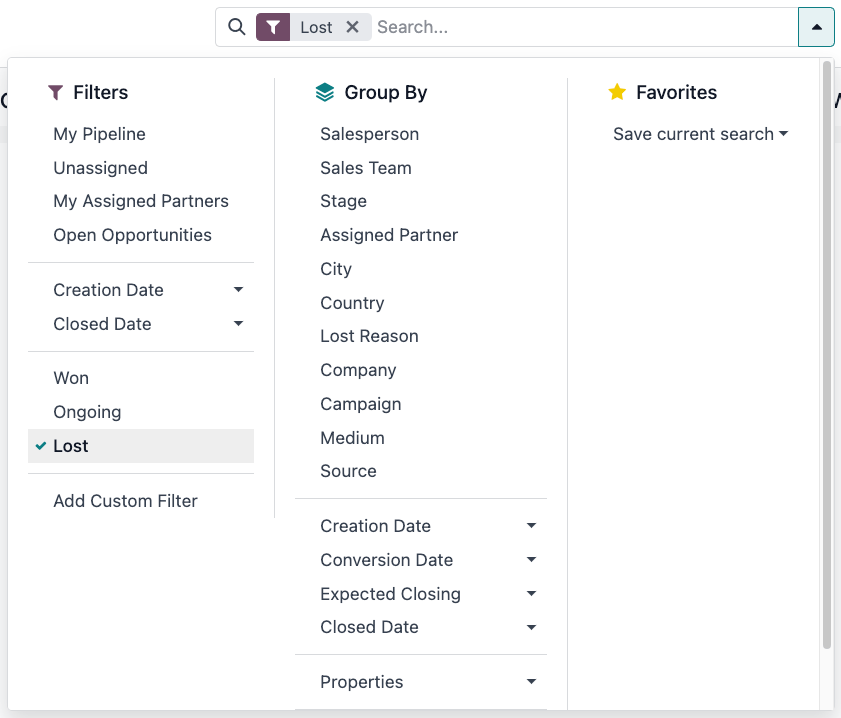Enable the Won filter
Image resolution: width=841 pixels, height=718 pixels.
(71, 378)
